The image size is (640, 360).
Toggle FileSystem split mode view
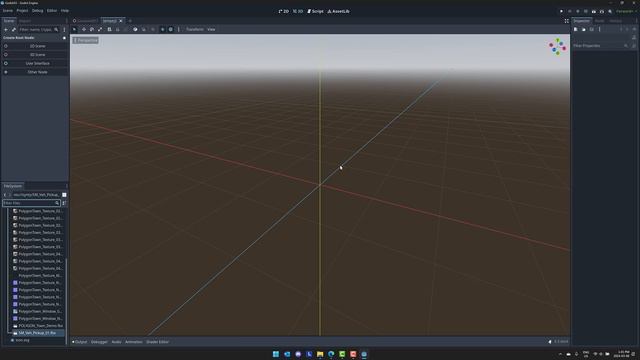click(x=64, y=195)
